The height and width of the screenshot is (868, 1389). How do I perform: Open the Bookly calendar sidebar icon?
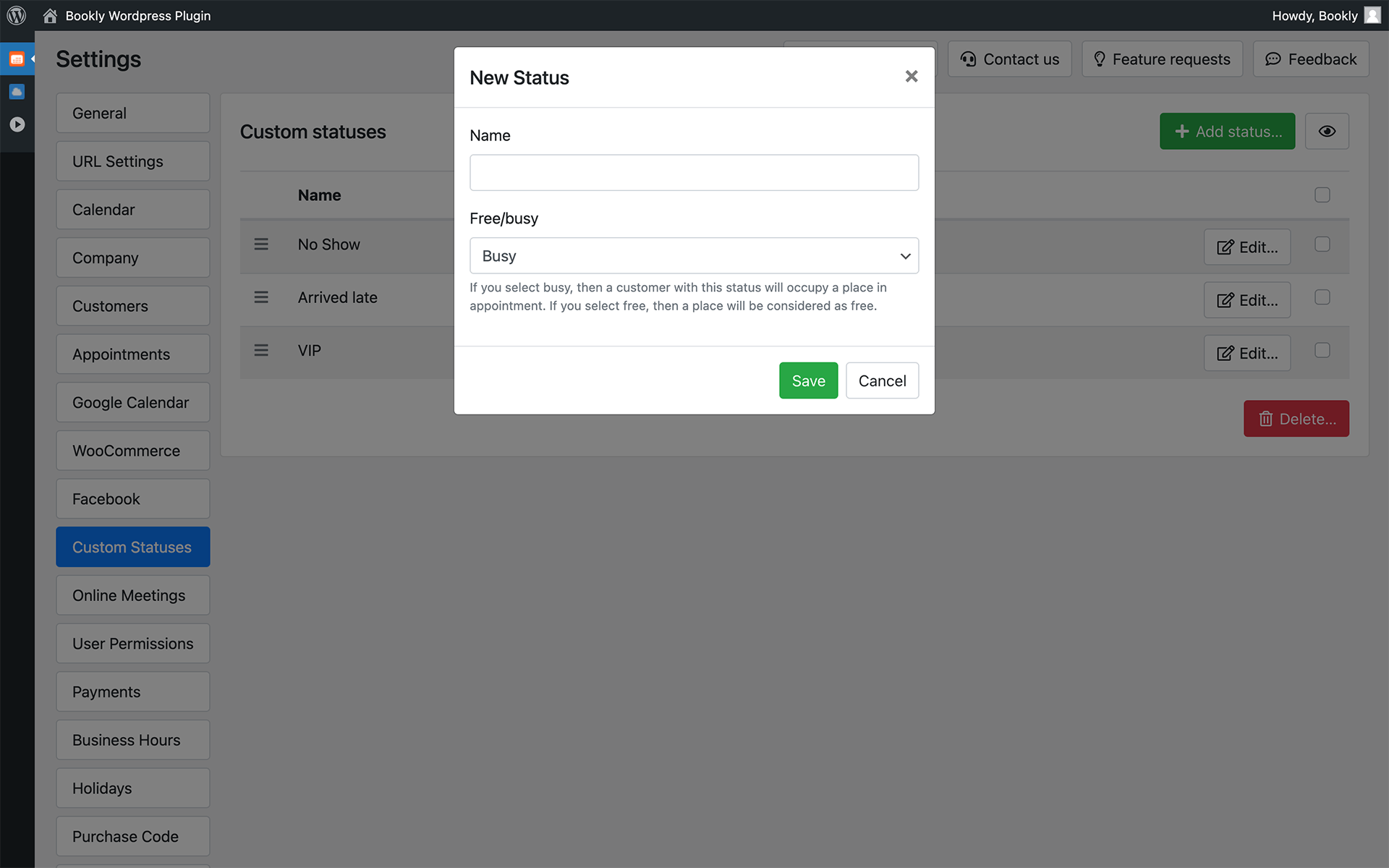coord(17,59)
